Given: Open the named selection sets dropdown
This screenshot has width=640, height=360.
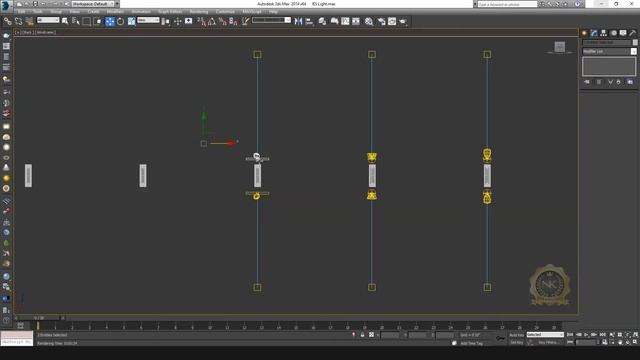Looking at the screenshot, I should pyautogui.click(x=271, y=20).
